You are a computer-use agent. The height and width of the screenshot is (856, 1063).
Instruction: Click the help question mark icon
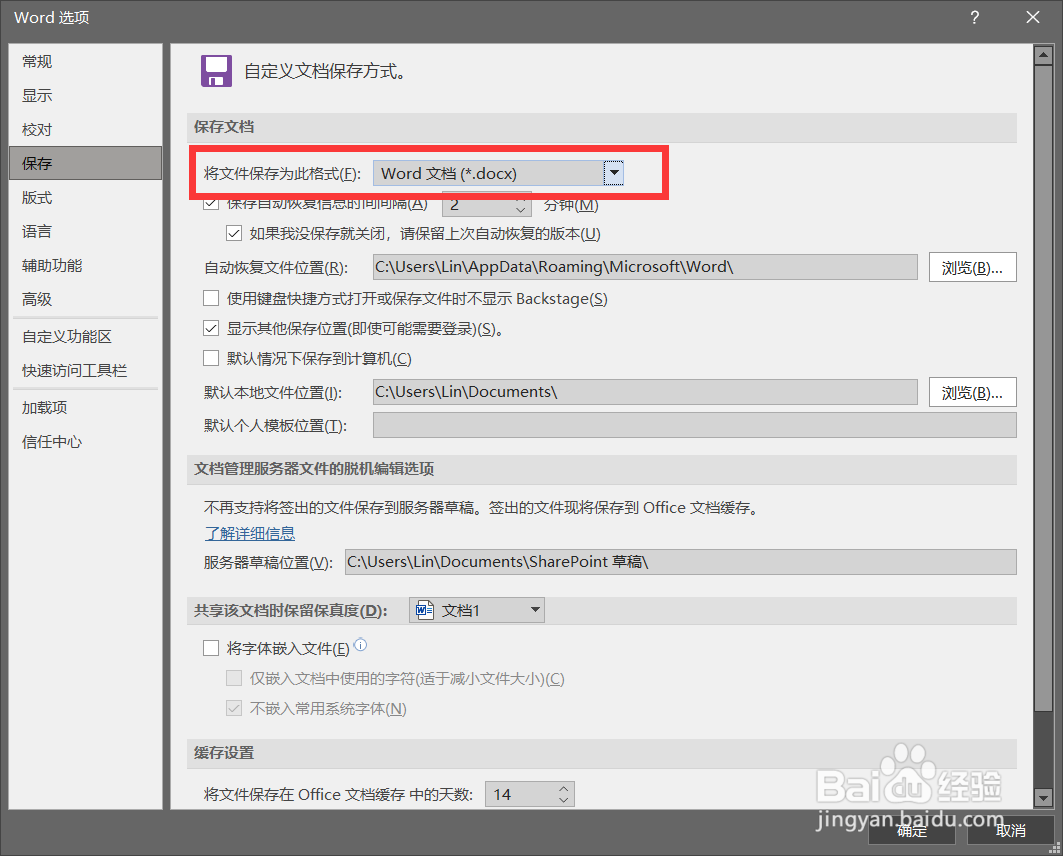(975, 18)
